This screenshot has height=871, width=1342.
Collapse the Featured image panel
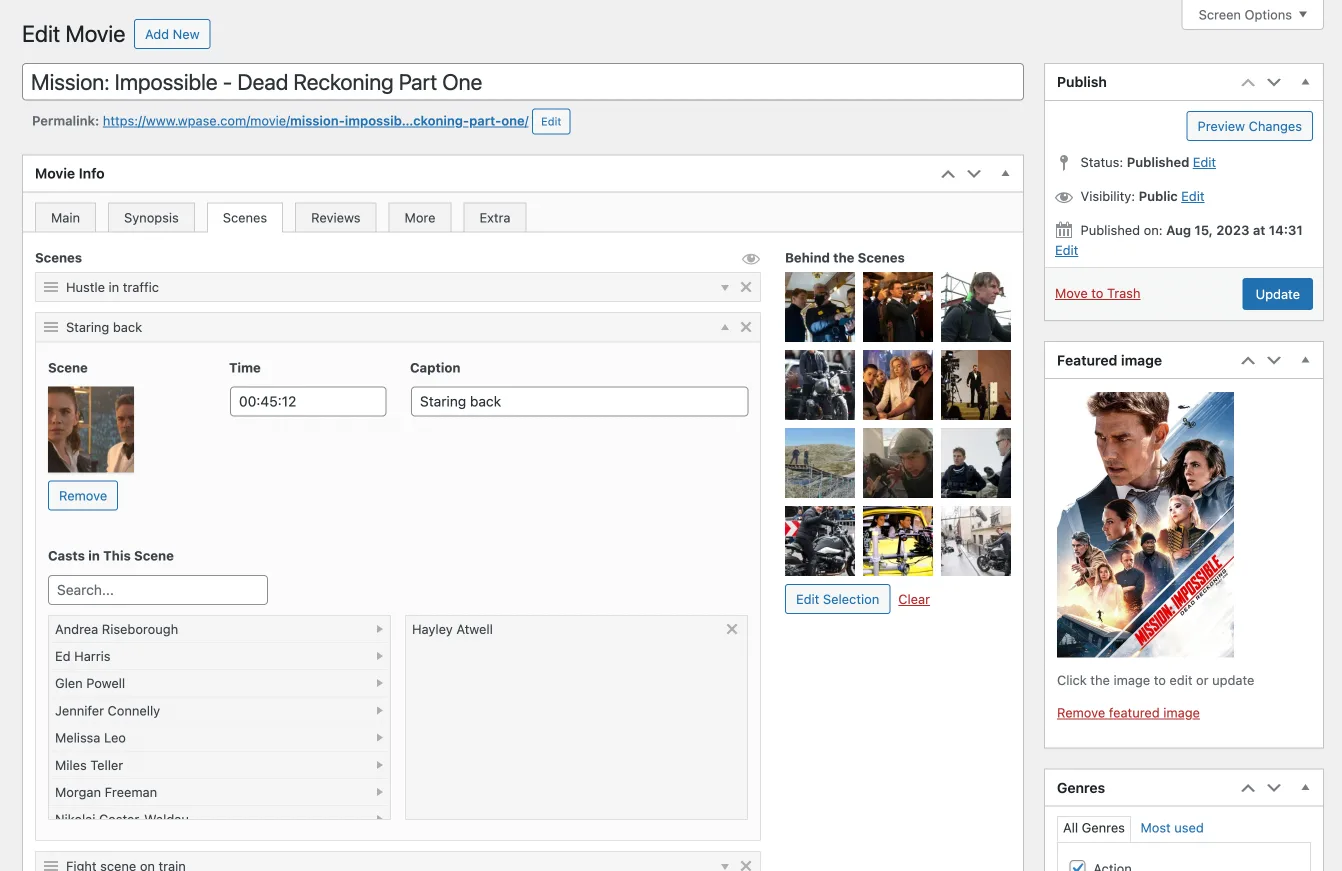tap(1305, 360)
